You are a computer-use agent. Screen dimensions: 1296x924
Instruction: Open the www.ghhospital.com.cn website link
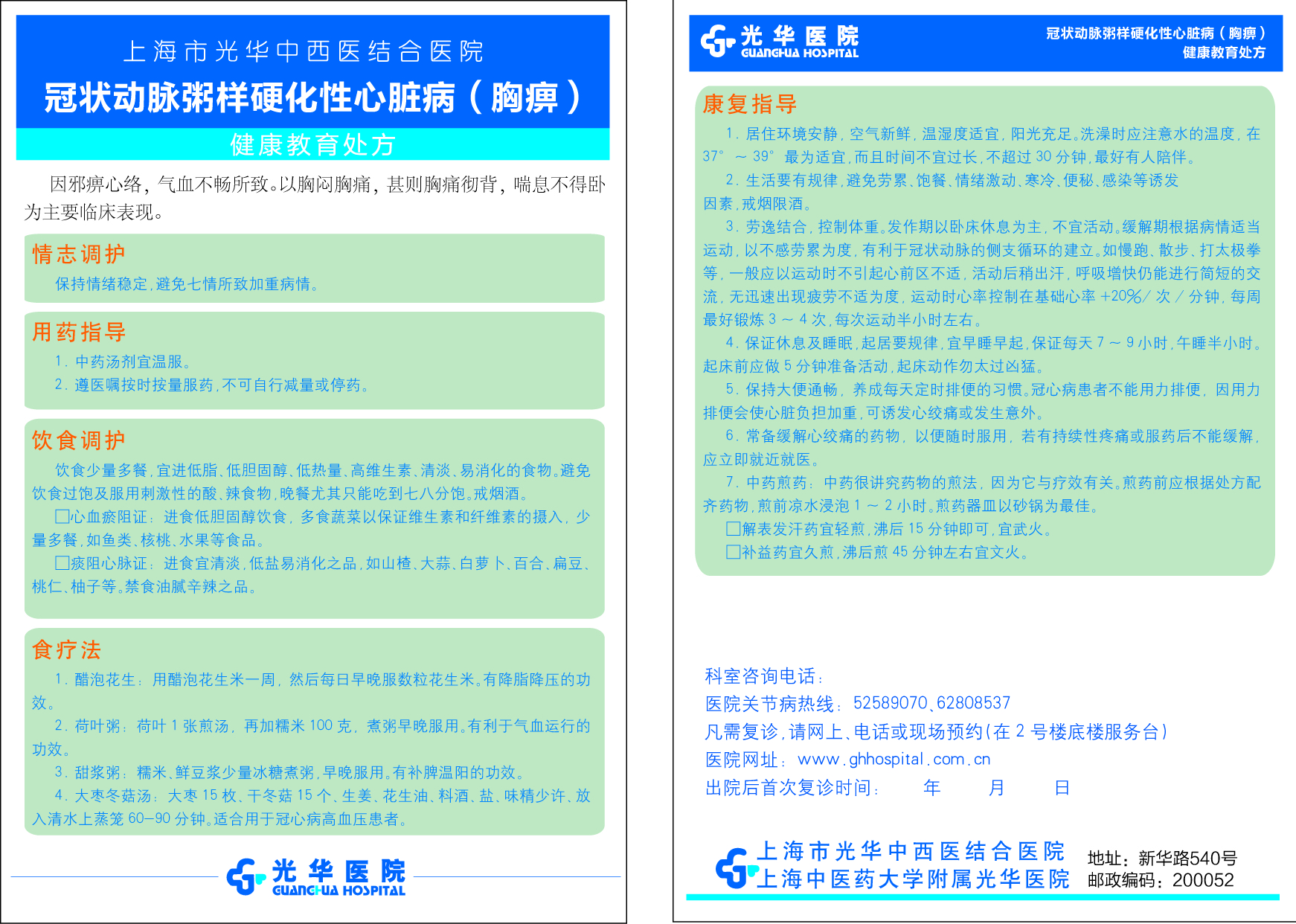(x=894, y=760)
